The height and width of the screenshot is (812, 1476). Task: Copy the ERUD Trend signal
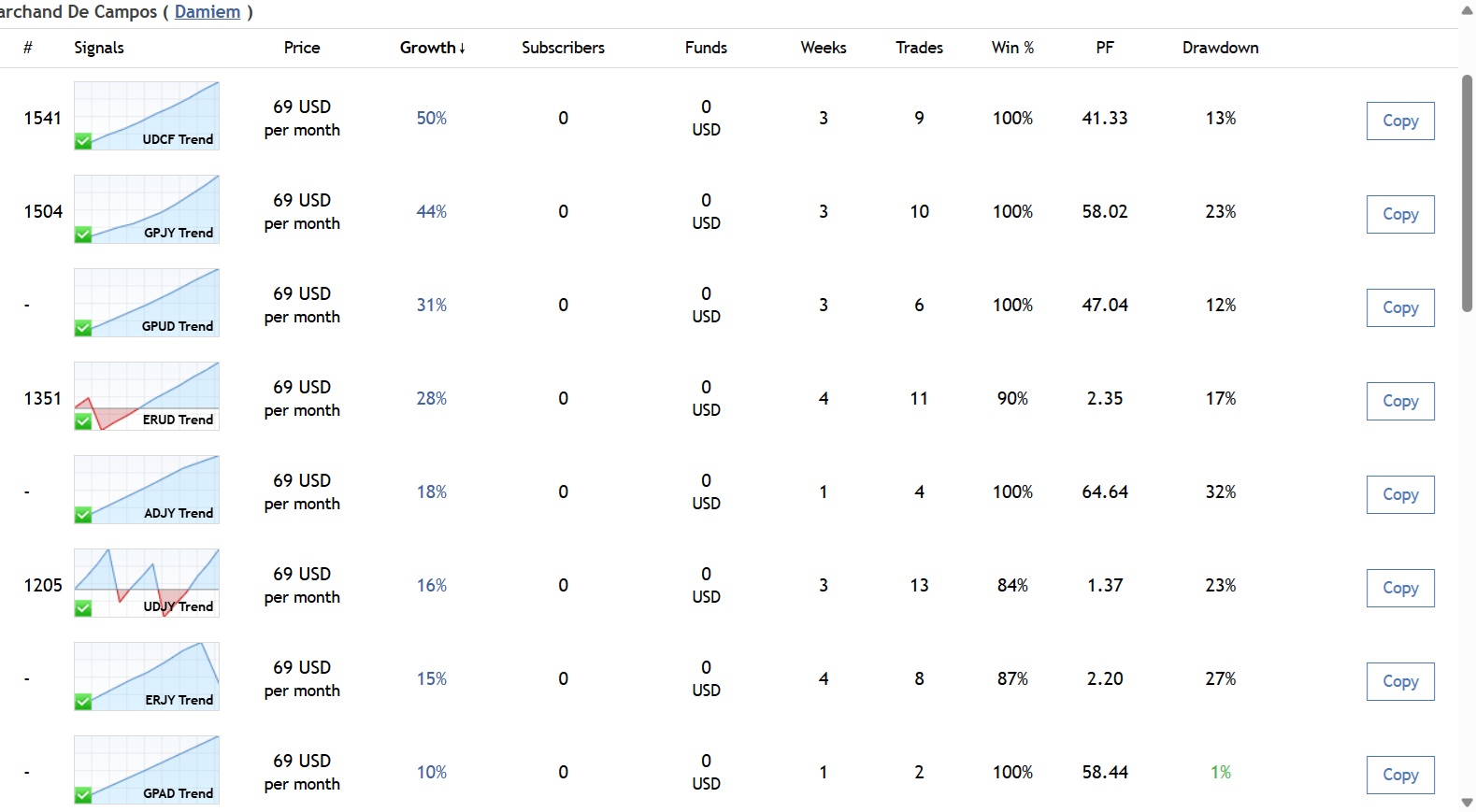1399,401
